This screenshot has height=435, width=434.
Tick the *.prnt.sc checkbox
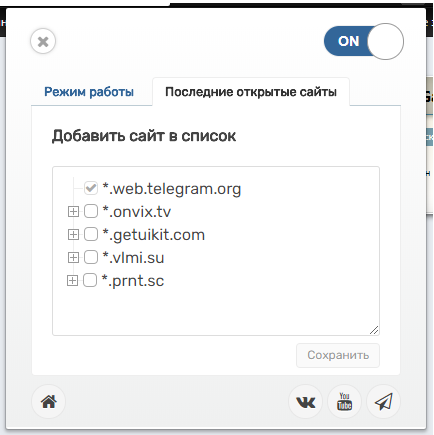[90, 280]
